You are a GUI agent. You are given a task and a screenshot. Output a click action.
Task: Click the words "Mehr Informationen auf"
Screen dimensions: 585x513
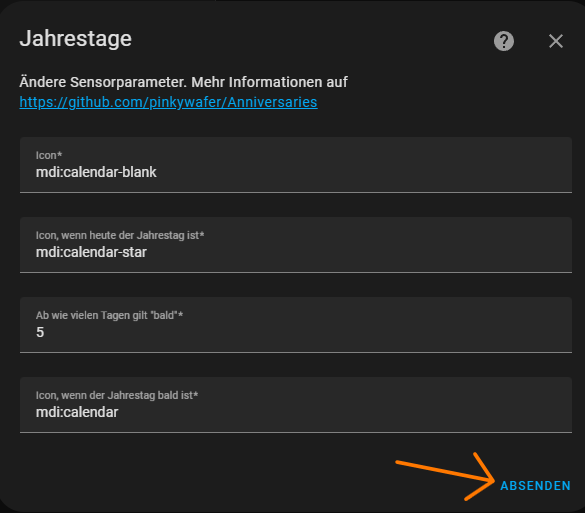[269, 82]
